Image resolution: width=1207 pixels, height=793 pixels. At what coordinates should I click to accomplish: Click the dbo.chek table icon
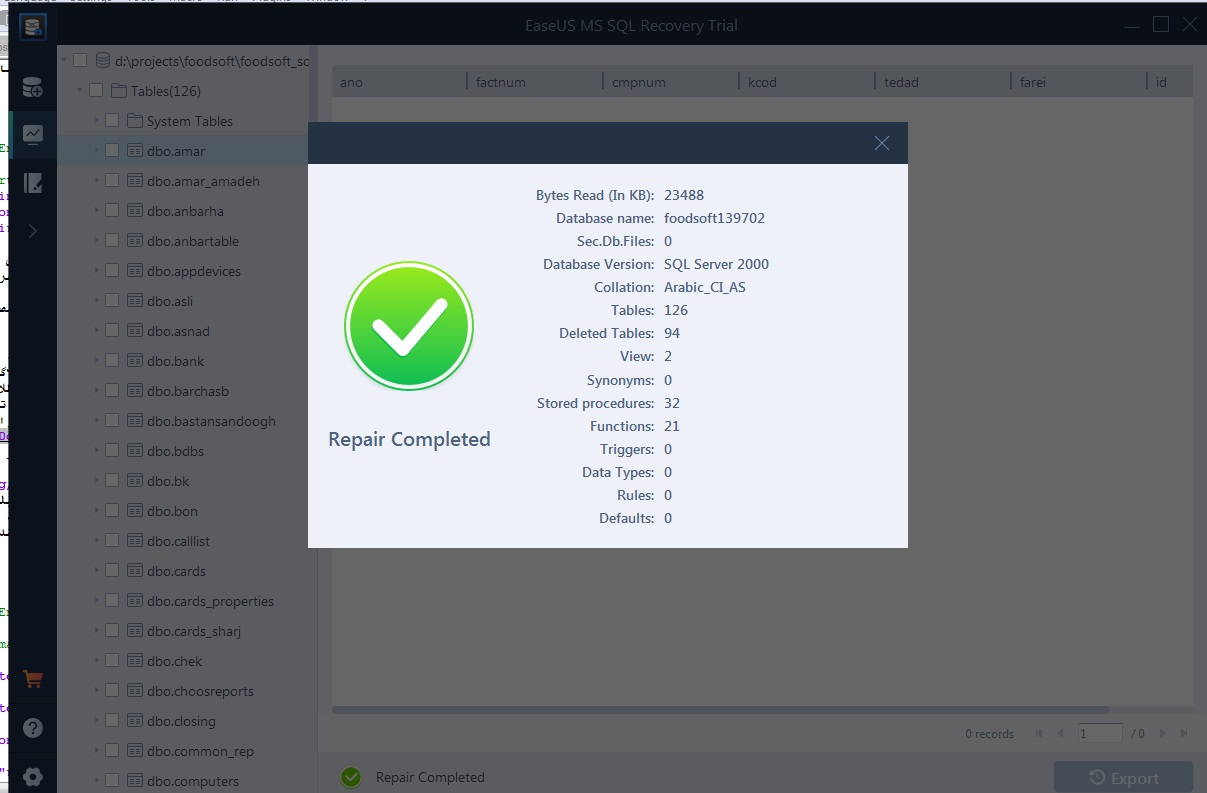[x=135, y=661]
